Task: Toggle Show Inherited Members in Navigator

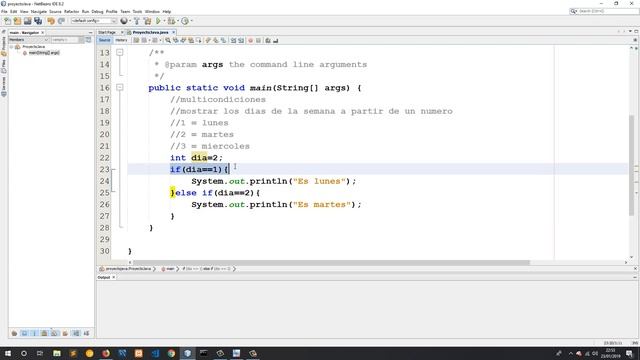Action: (x=14, y=333)
